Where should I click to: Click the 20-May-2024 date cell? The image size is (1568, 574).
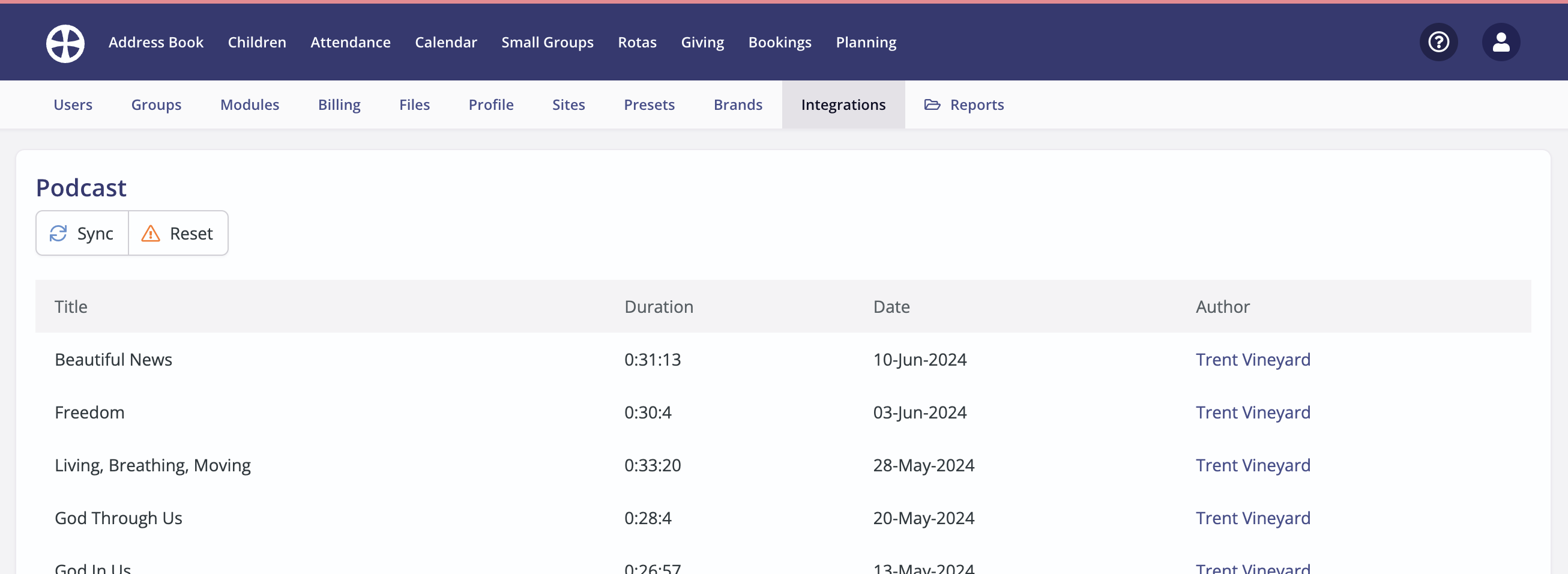click(x=923, y=518)
